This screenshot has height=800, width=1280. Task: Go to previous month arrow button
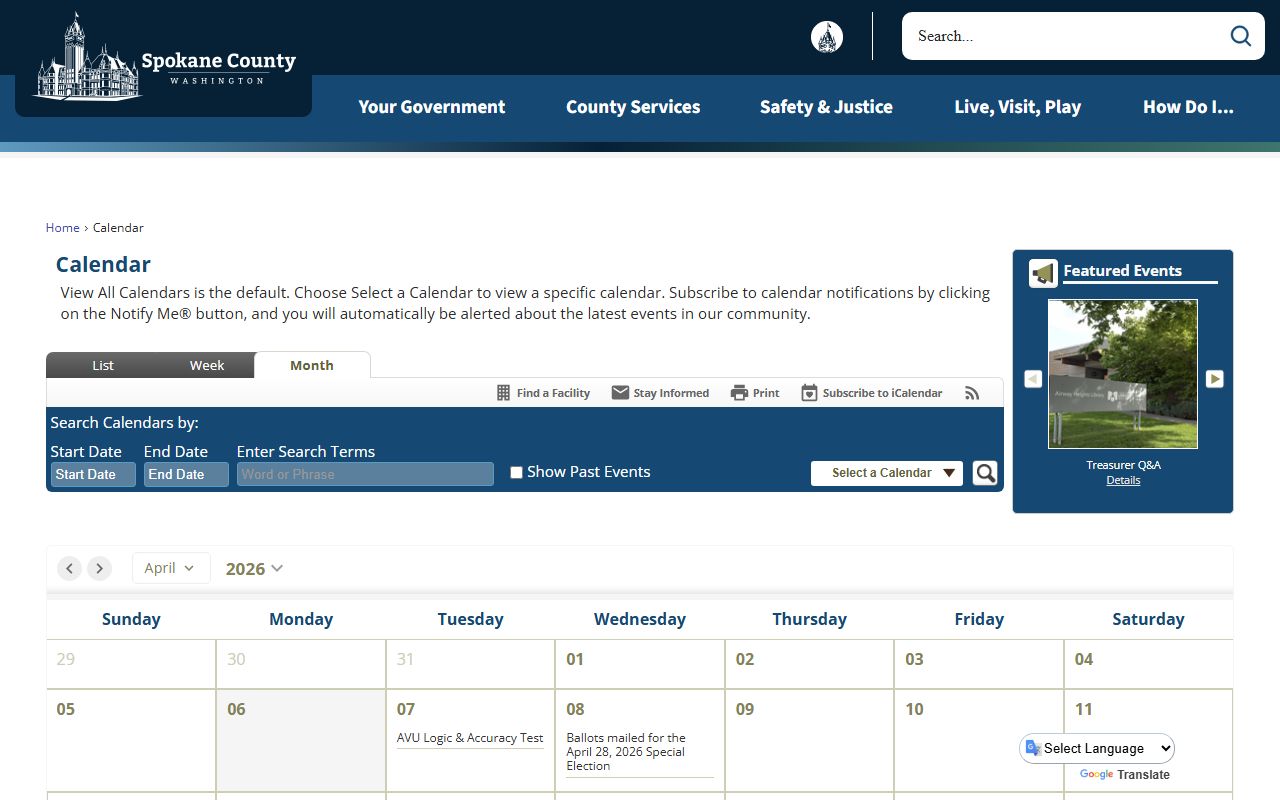click(x=69, y=569)
